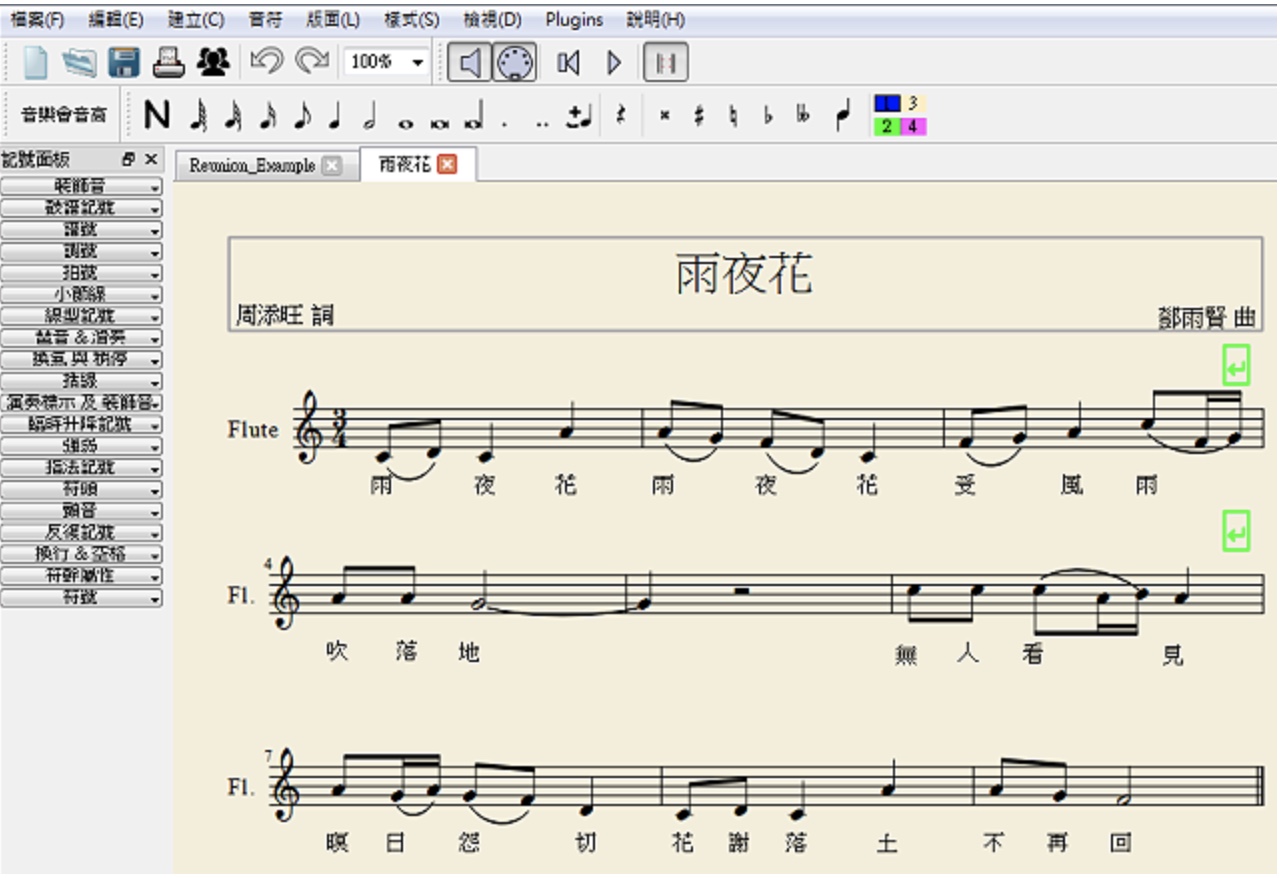Select the first system's line break marker
The width and height of the screenshot is (1284, 878).
coord(1237,366)
